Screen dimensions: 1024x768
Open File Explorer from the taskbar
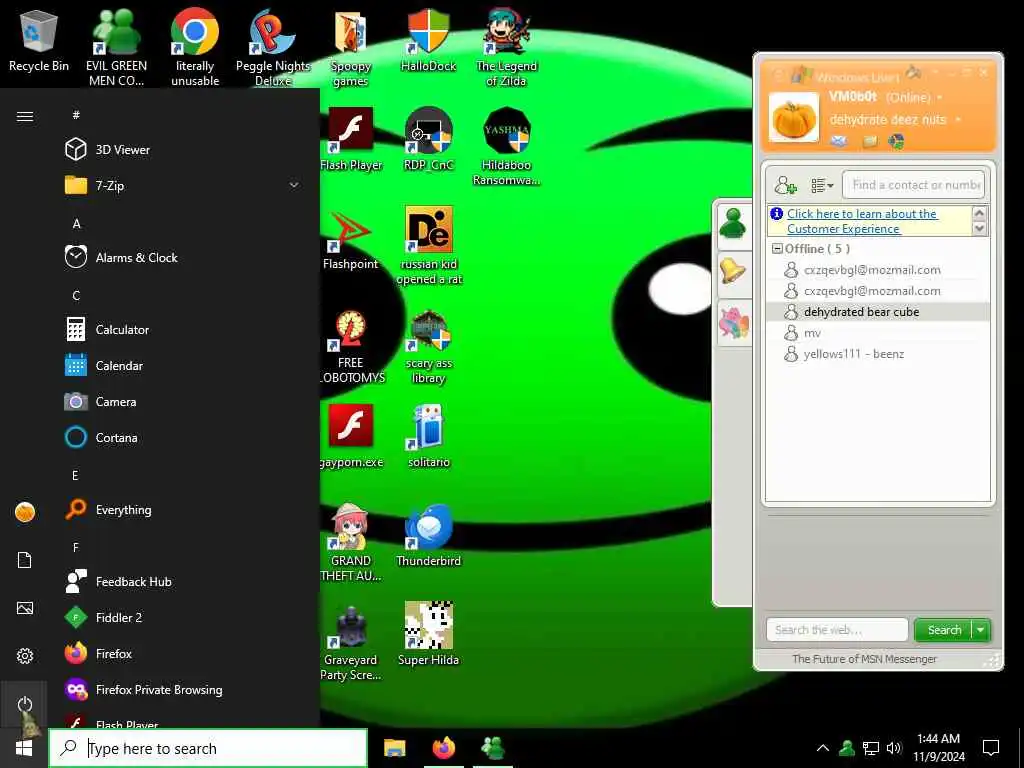click(394, 748)
